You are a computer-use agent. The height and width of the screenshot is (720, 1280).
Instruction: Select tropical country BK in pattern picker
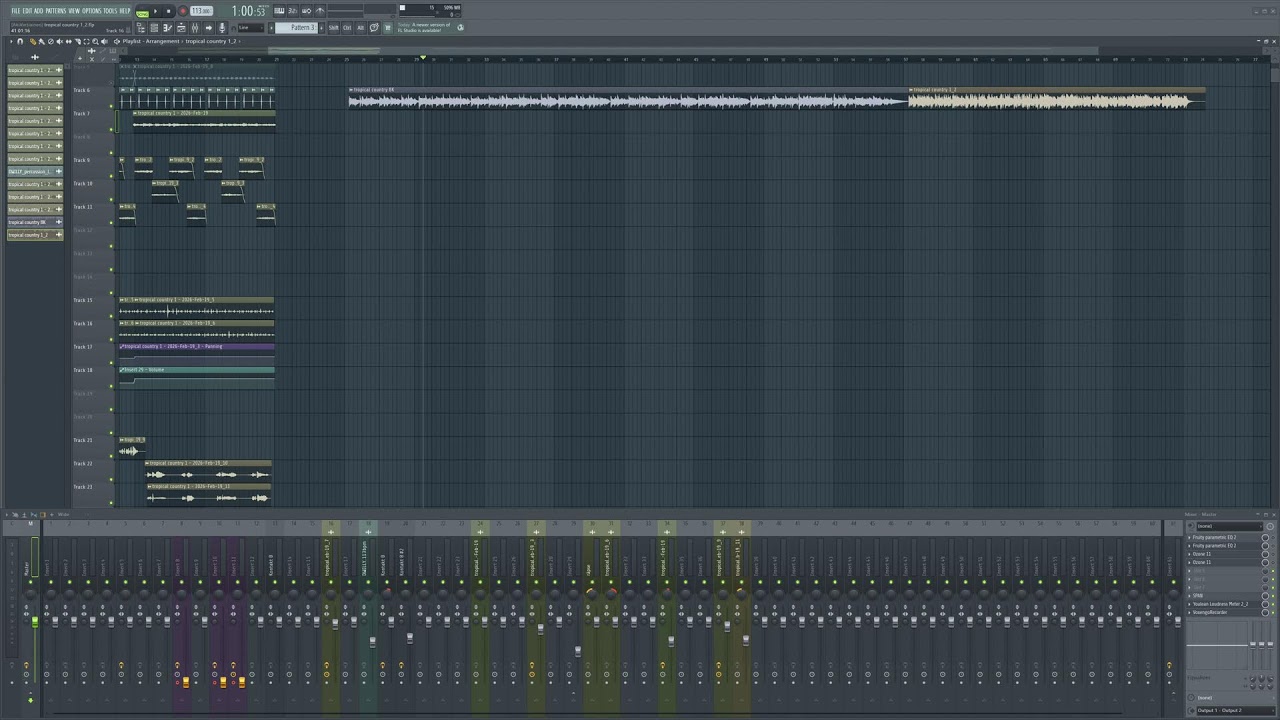pos(35,222)
